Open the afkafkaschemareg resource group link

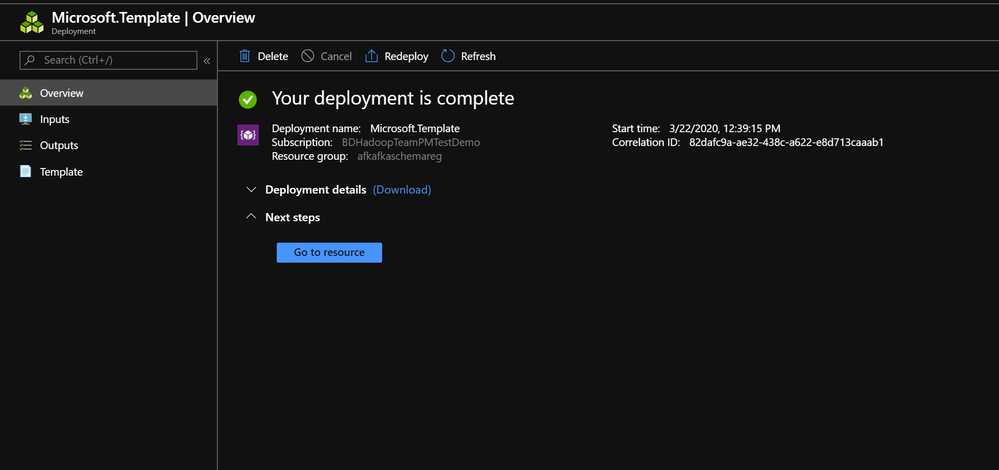(x=399, y=156)
